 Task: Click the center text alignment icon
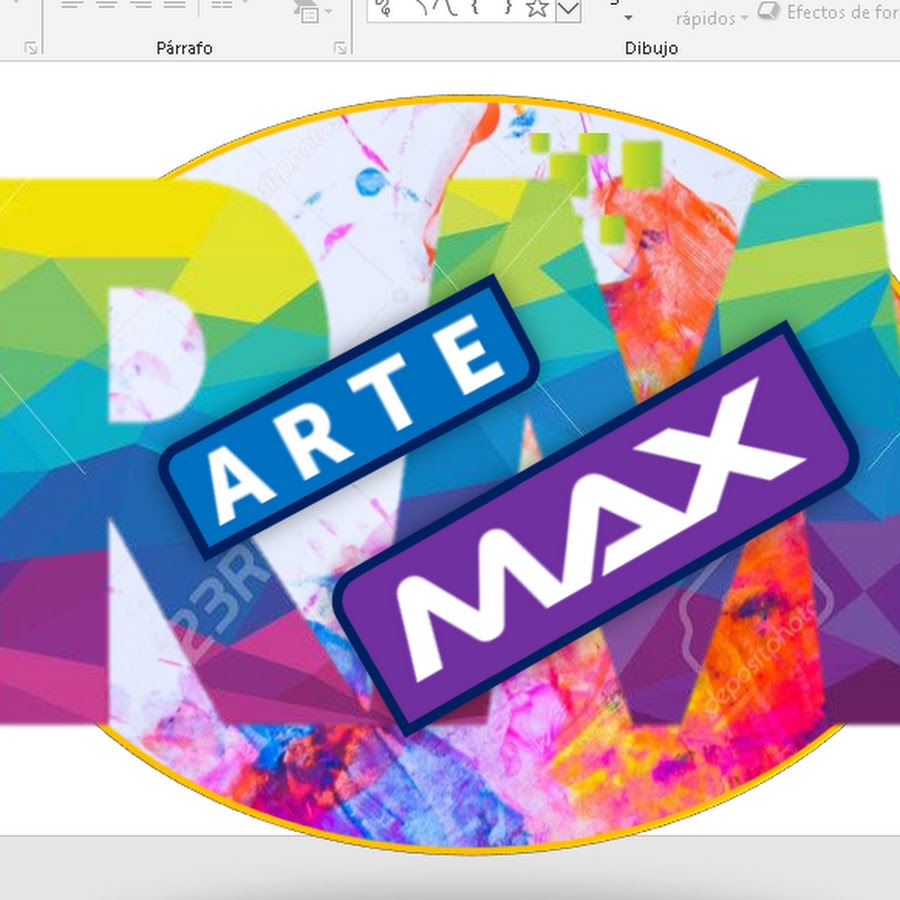tap(106, 5)
